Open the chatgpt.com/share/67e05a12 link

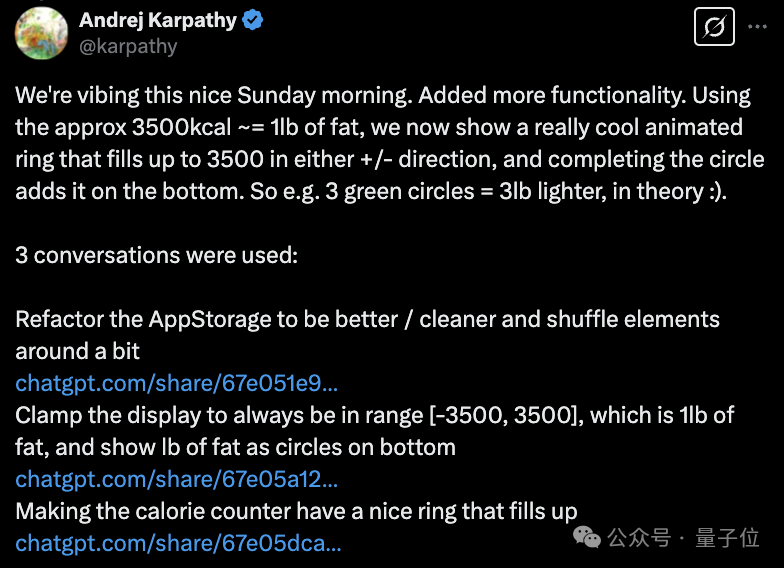pos(176,479)
